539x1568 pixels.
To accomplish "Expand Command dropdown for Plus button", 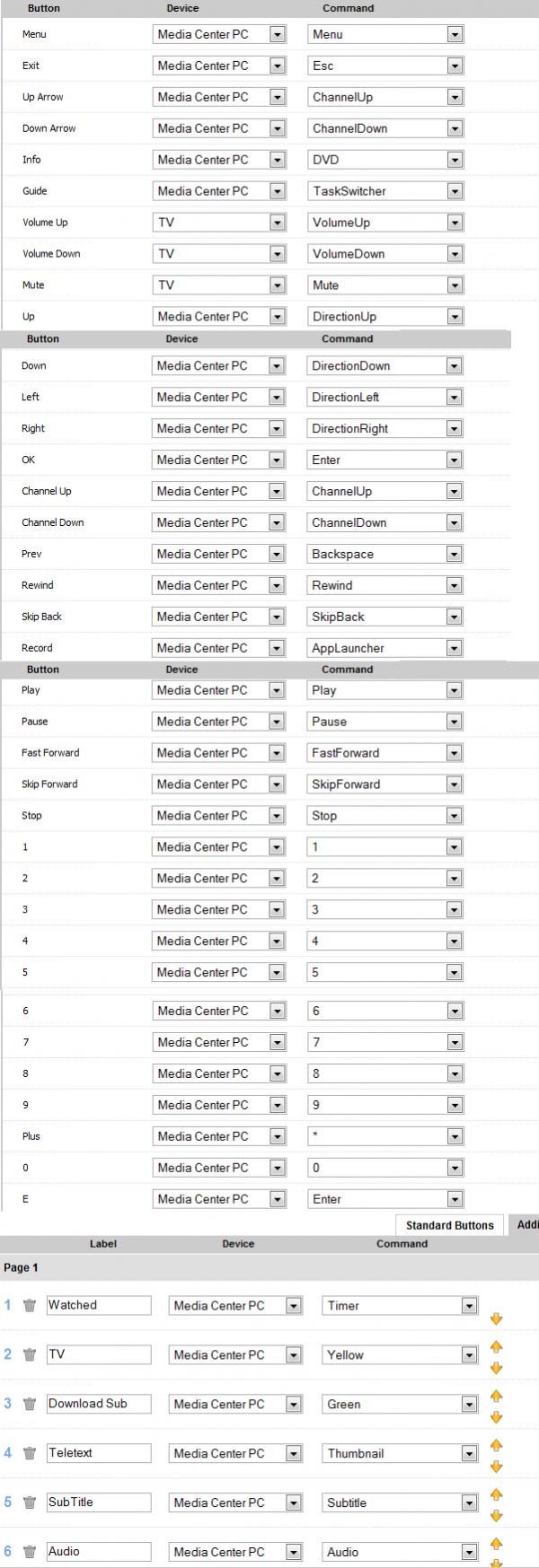I will (x=455, y=1136).
